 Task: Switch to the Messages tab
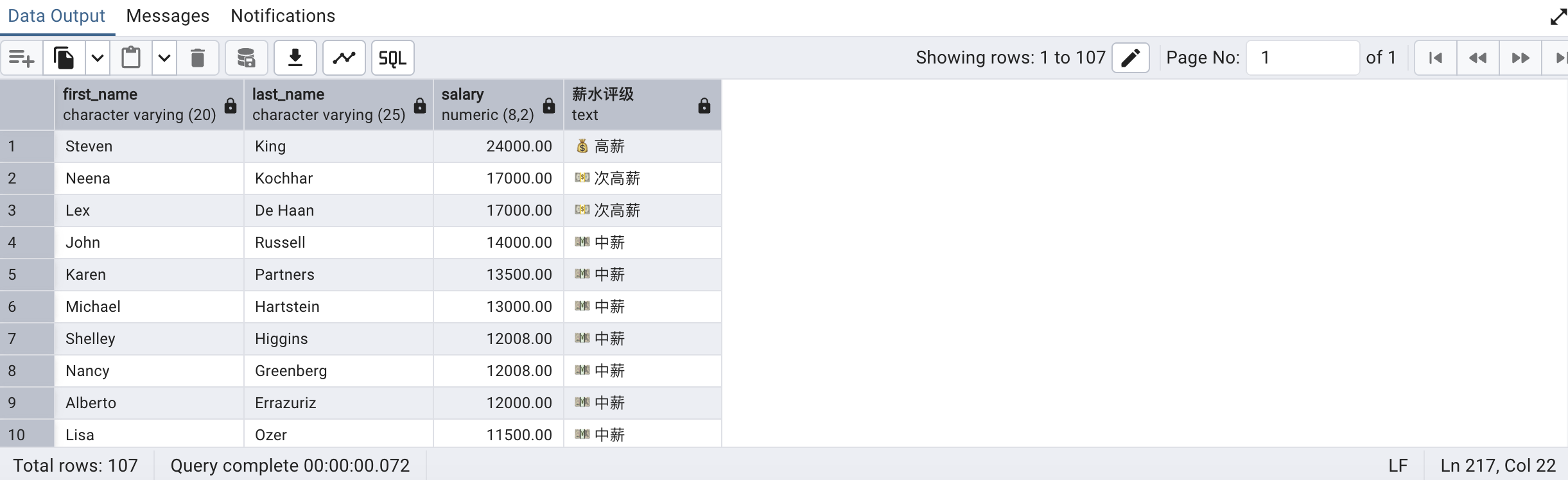pyautogui.click(x=168, y=16)
